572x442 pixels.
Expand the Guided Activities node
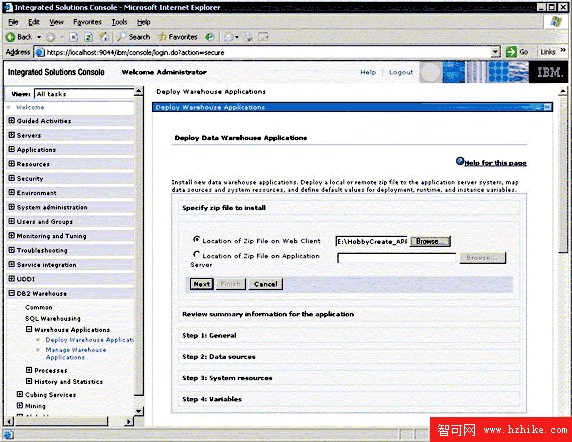(x=12, y=120)
